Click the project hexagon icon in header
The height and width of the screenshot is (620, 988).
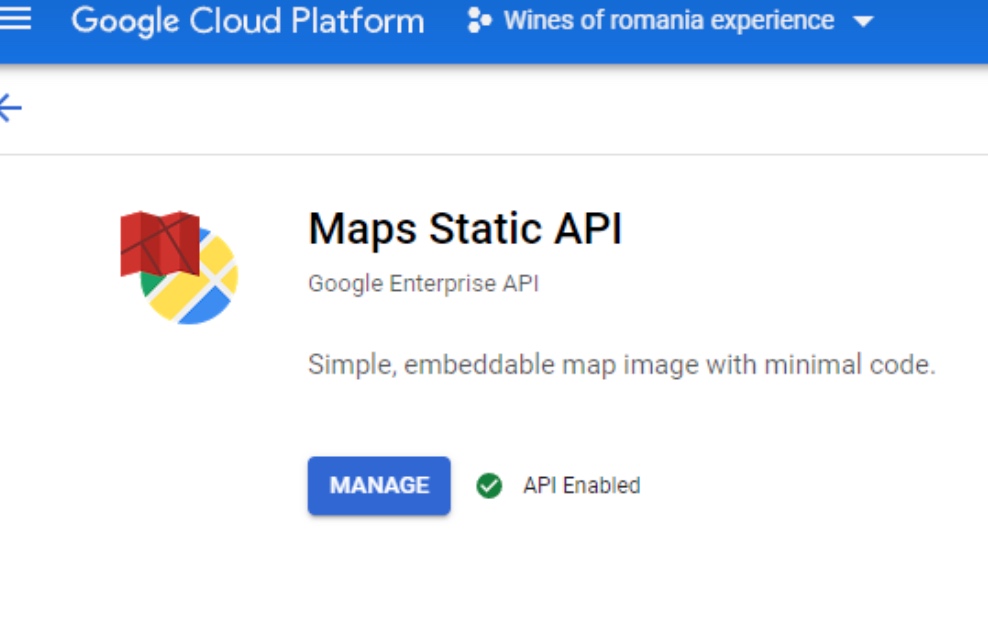[x=479, y=20]
